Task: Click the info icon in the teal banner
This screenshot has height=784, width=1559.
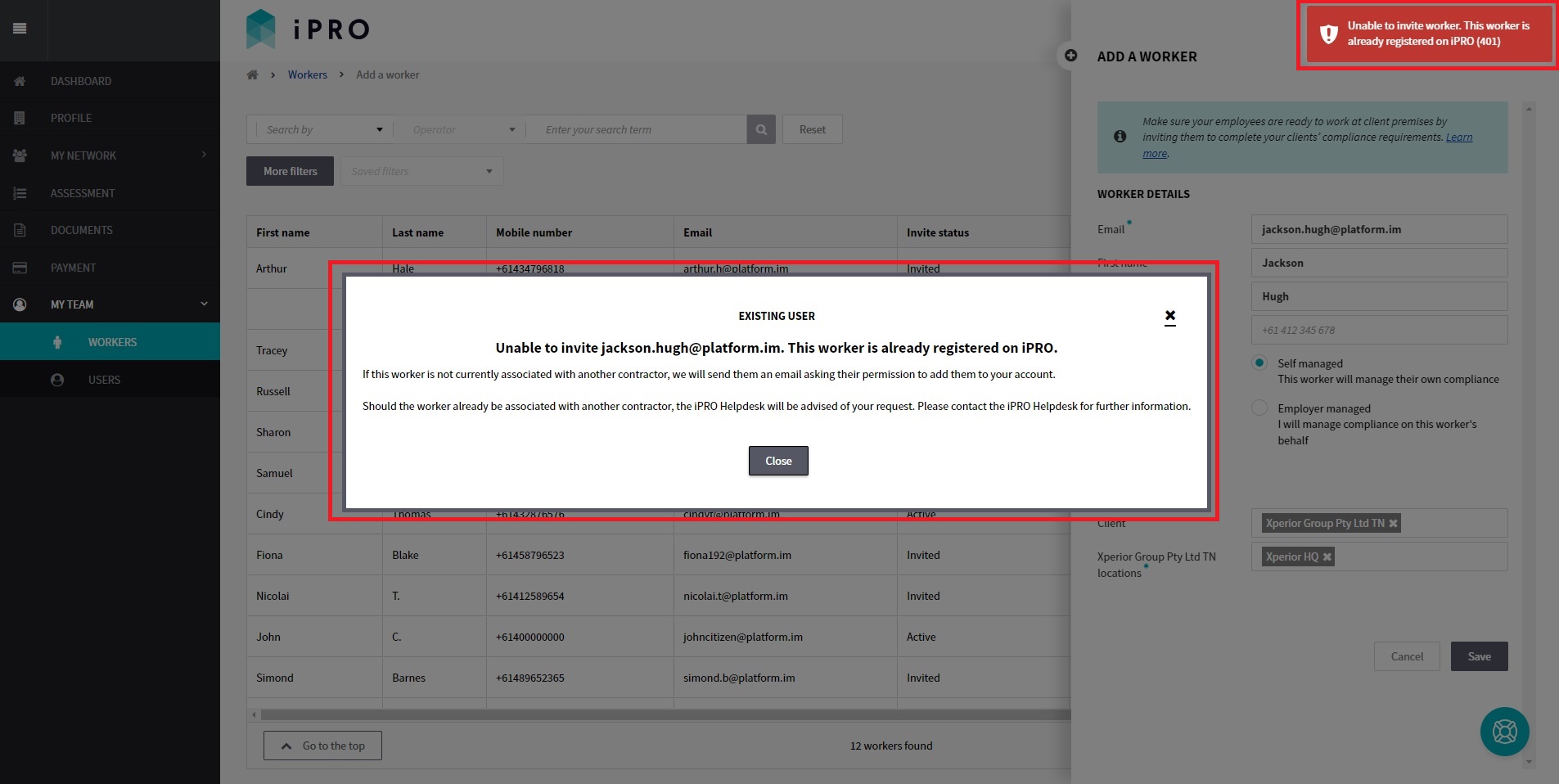Action: pyautogui.click(x=1120, y=137)
